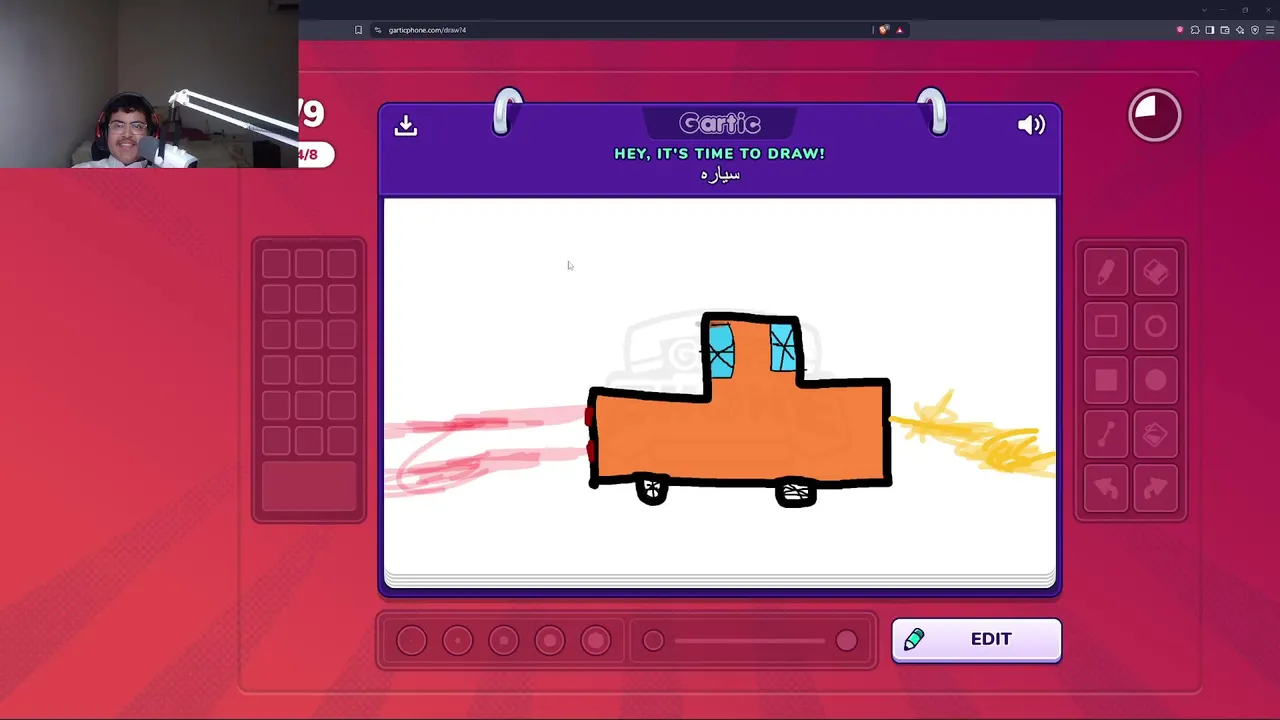
Task: Pick the largest brush thickness
Action: pos(595,641)
